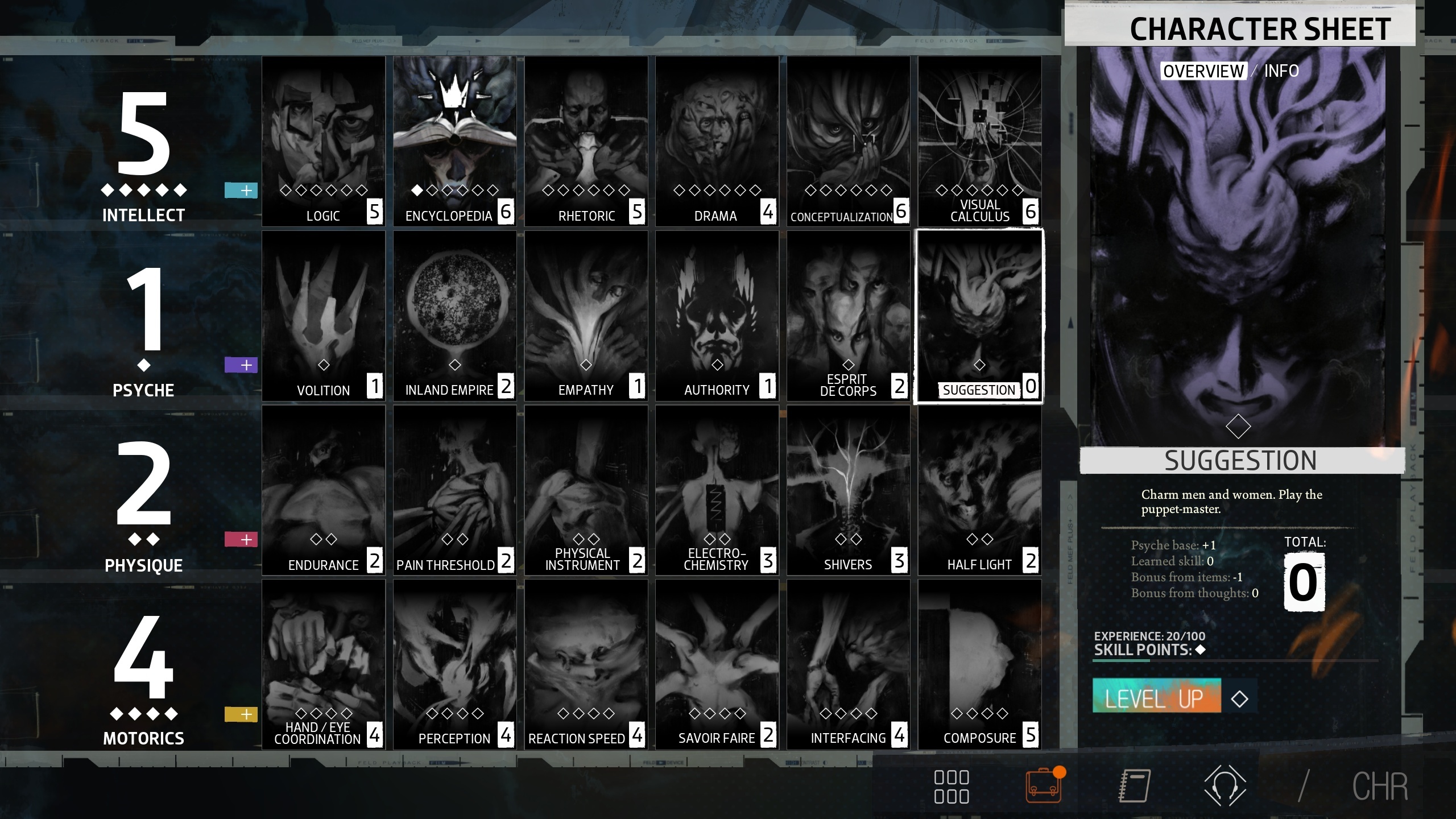The height and width of the screenshot is (819, 1456).
Task: Select the Savoir Faire skill card
Action: pos(717,665)
